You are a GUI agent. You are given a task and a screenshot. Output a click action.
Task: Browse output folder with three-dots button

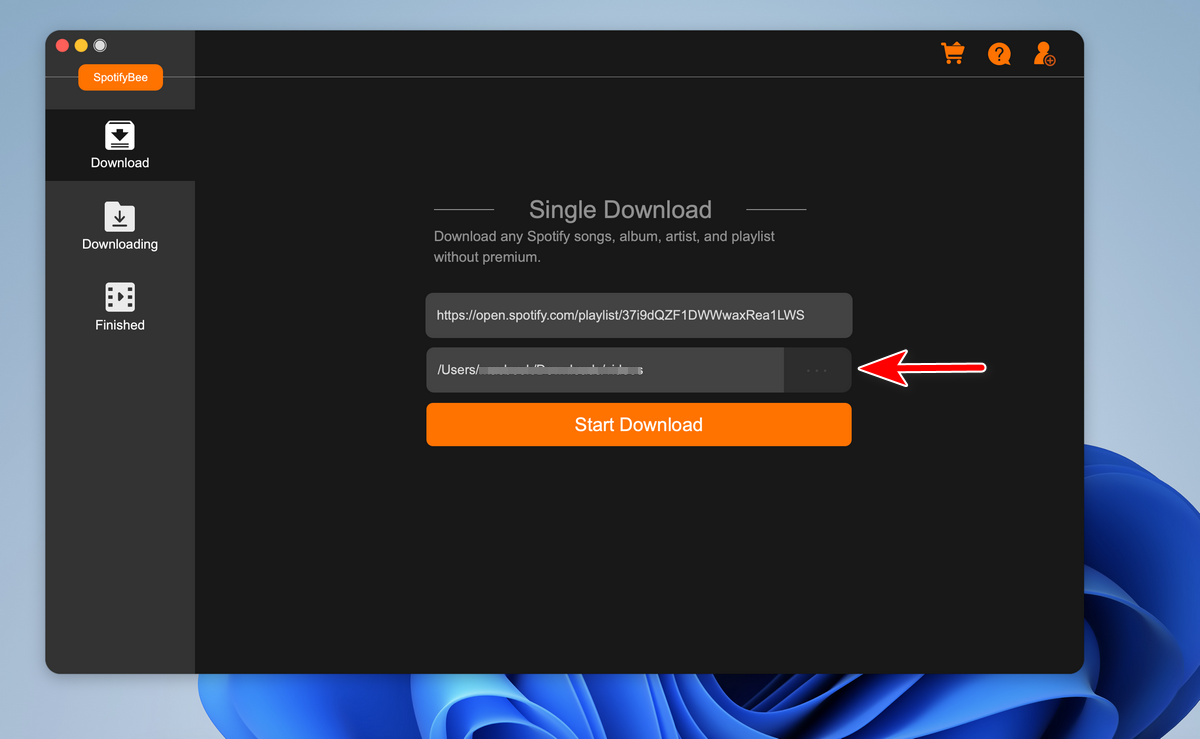coord(817,370)
